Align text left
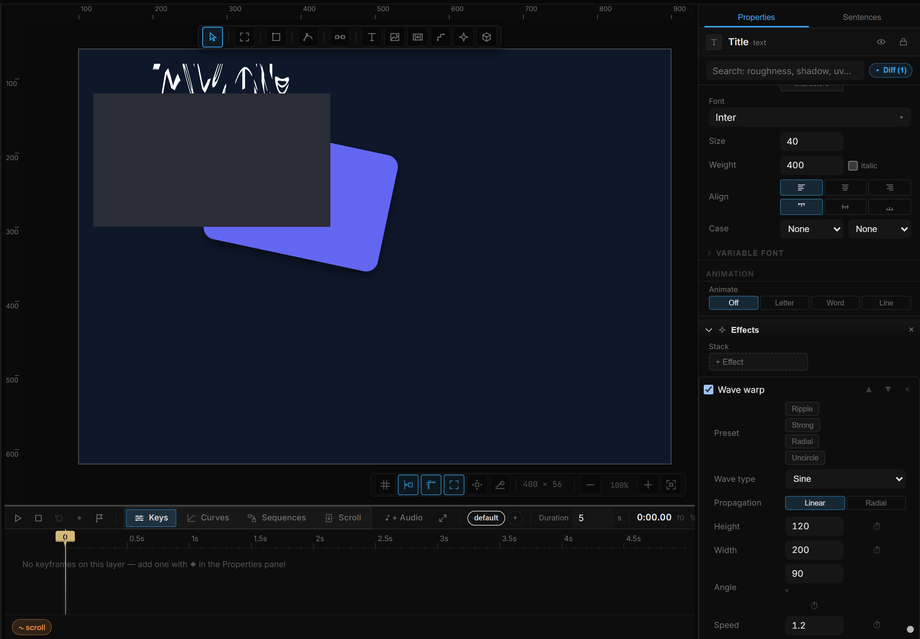920x639 pixels. click(801, 188)
